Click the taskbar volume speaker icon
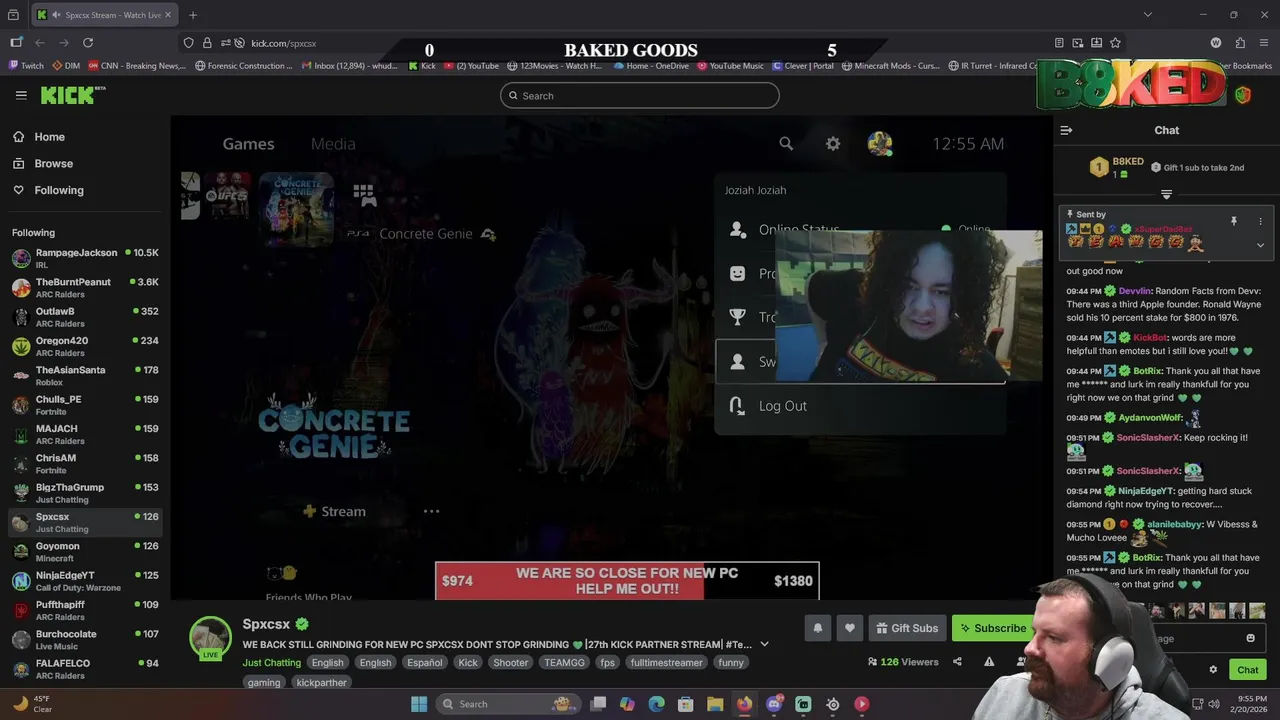1280x720 pixels. pyautogui.click(x=1214, y=704)
